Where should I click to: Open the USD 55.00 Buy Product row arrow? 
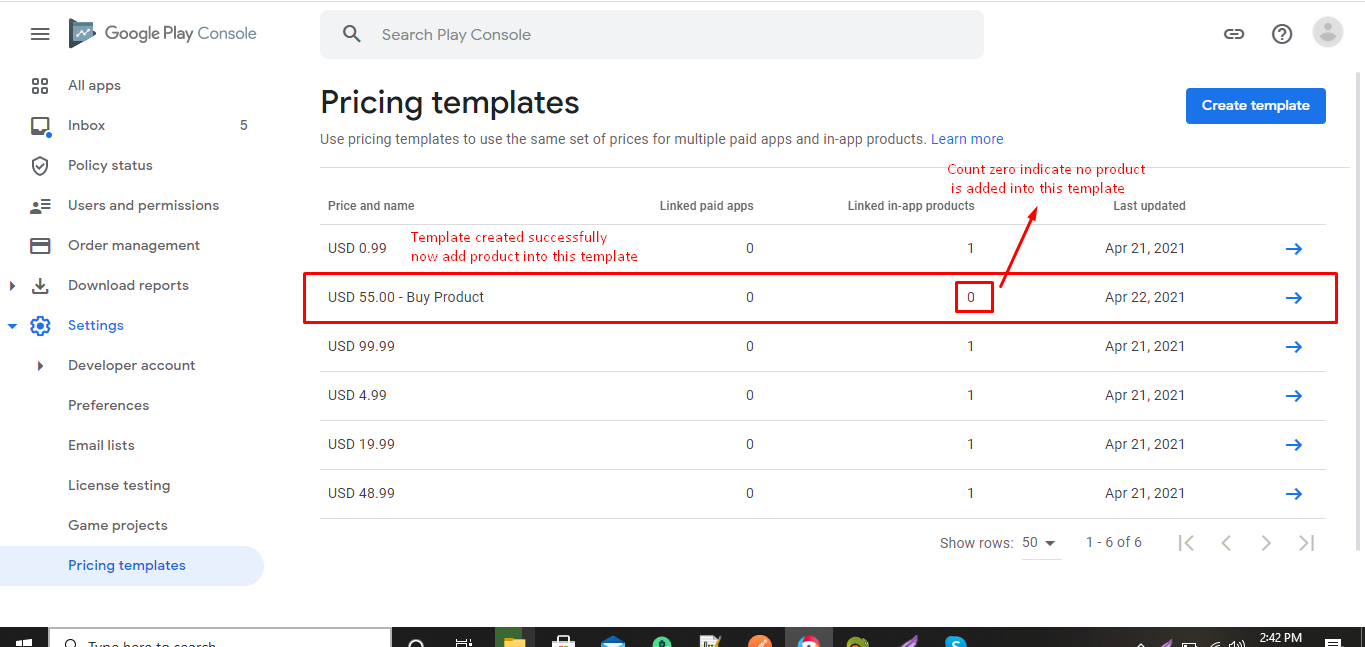[1294, 298]
